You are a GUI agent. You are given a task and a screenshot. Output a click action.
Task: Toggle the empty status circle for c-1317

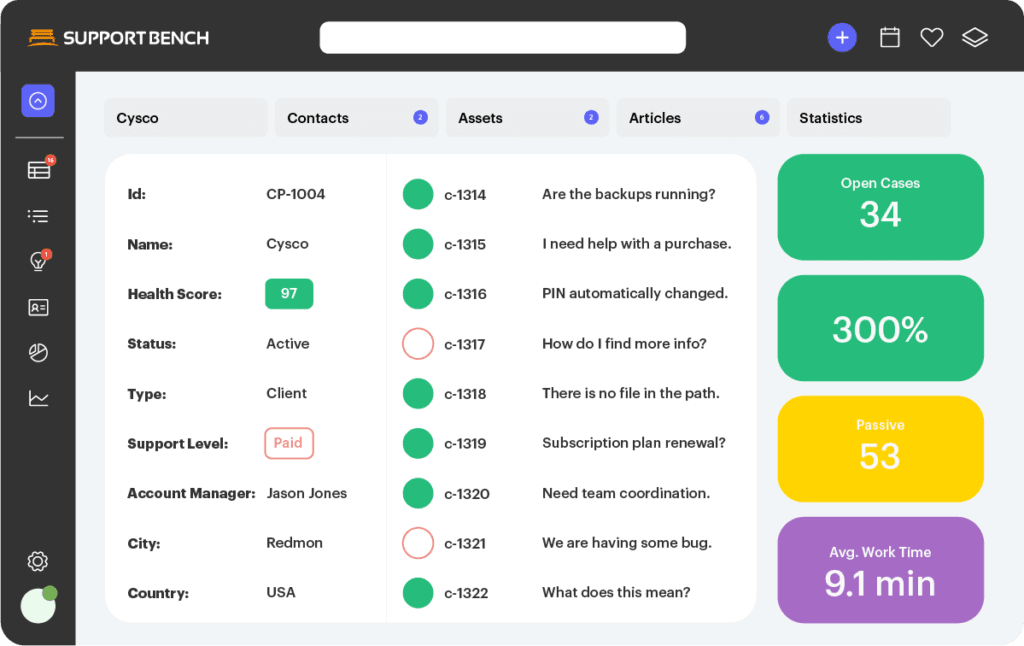tap(418, 344)
